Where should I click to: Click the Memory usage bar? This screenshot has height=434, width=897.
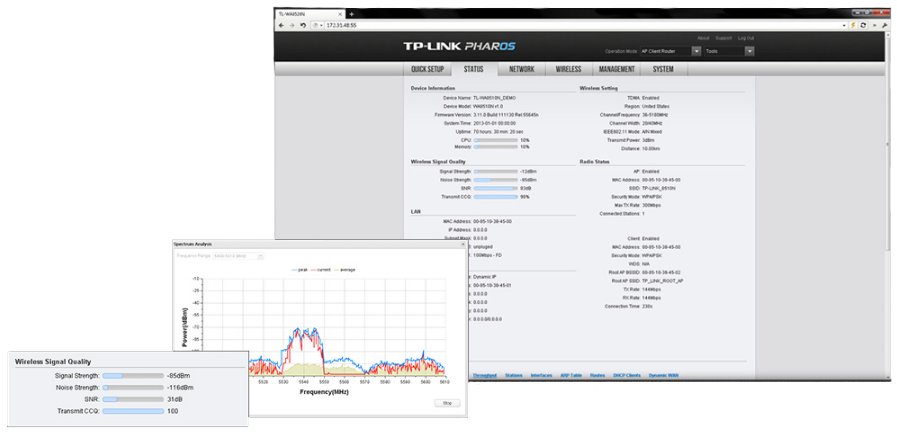(495, 147)
